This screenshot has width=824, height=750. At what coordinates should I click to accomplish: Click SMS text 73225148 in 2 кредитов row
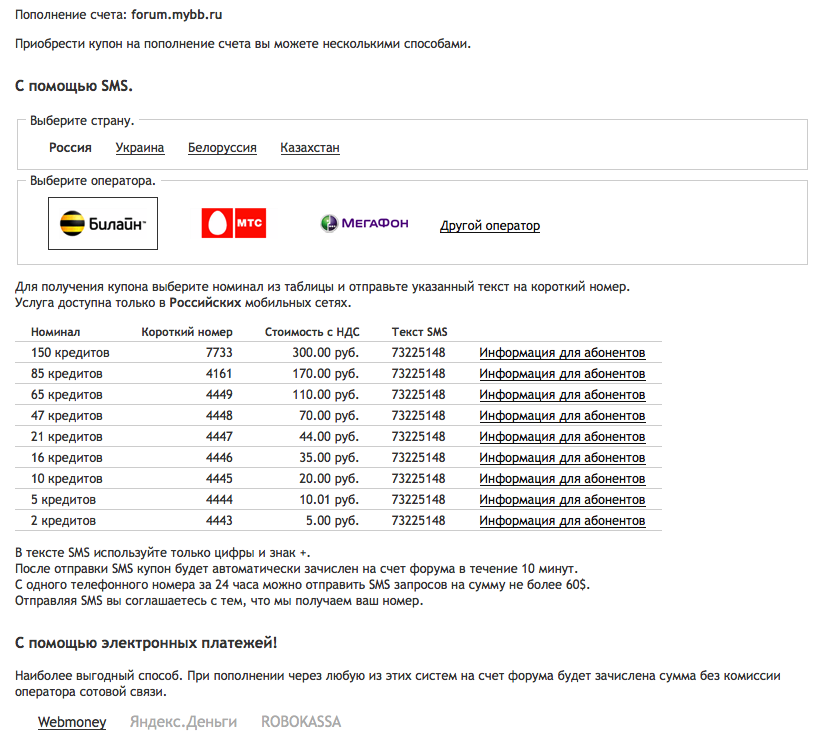(418, 521)
